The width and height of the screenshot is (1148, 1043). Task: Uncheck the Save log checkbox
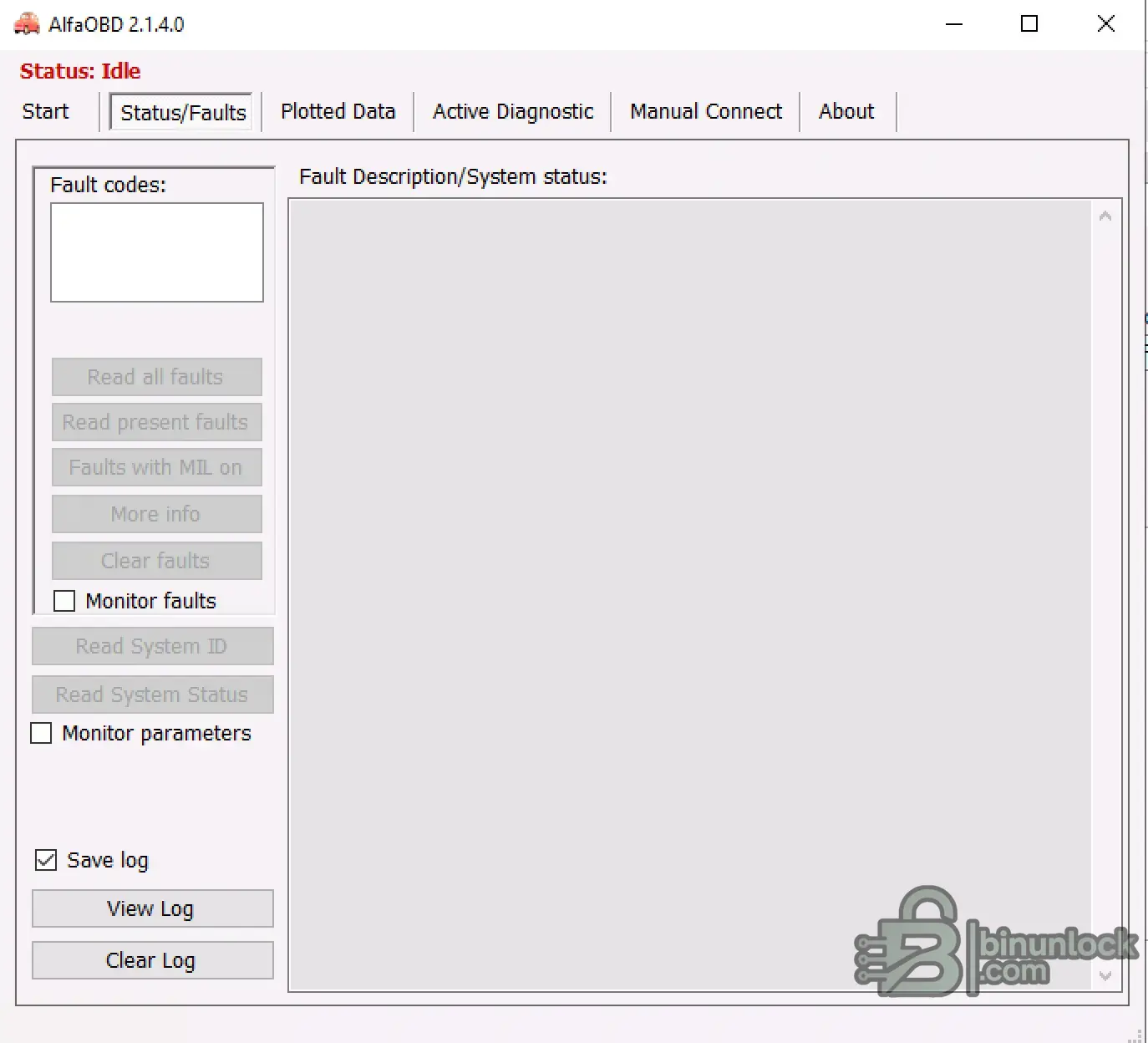coord(46,860)
